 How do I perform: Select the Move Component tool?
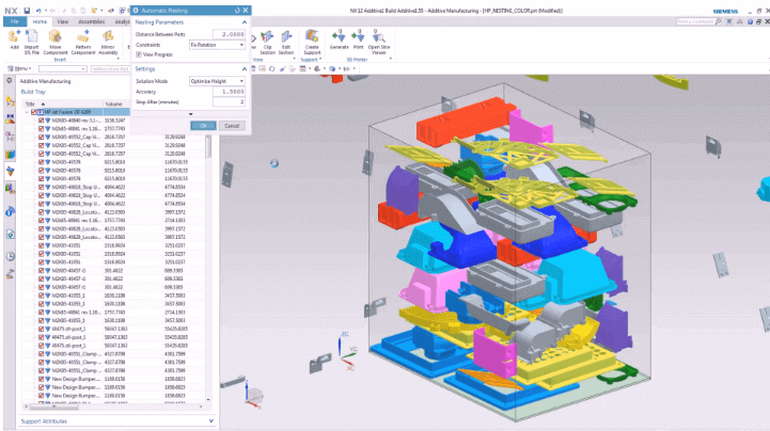55,42
